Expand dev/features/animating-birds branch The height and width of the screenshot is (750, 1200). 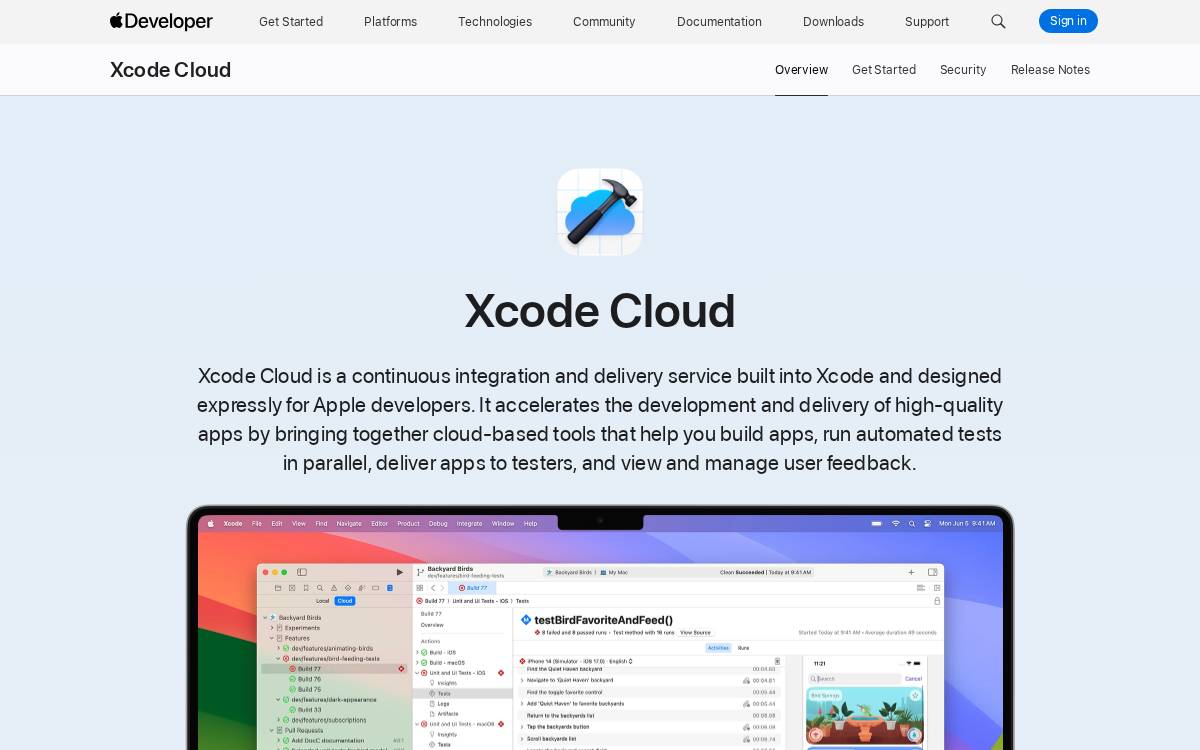point(279,648)
